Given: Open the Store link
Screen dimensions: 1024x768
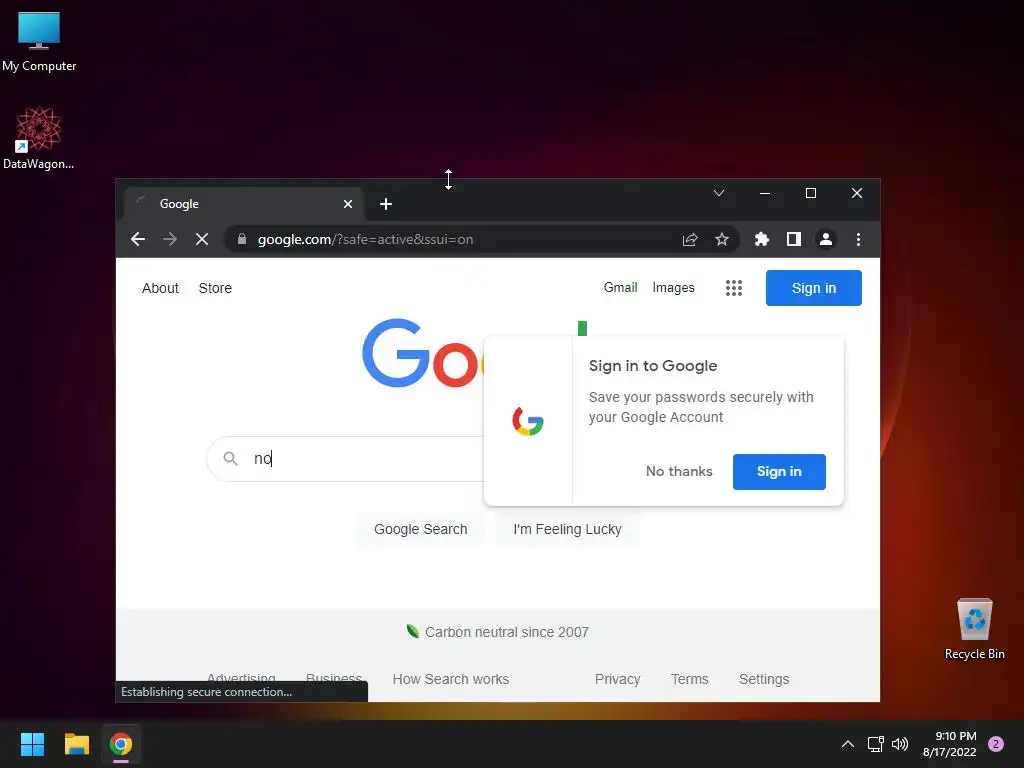Looking at the screenshot, I should coord(215,288).
